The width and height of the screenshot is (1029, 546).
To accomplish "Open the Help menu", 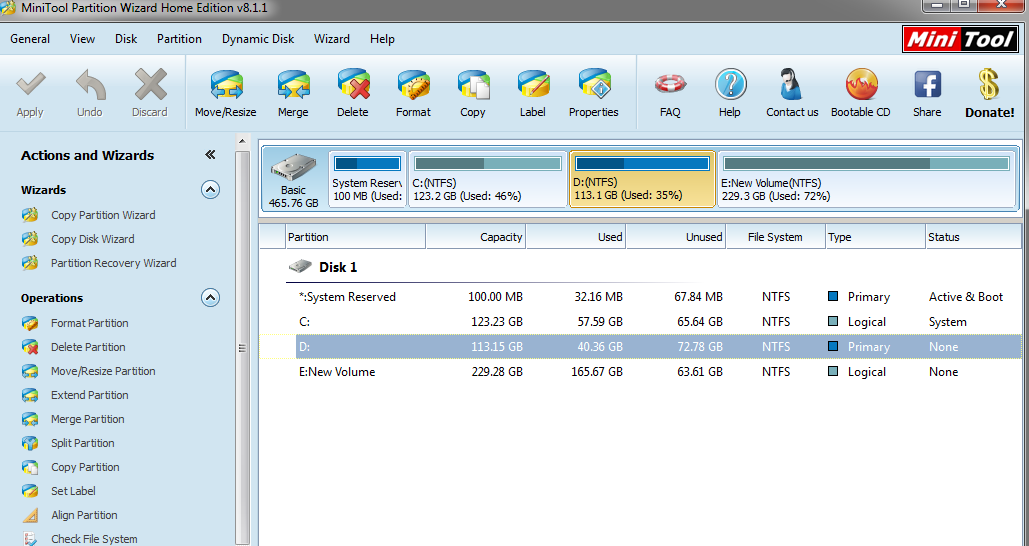I will tap(382, 39).
